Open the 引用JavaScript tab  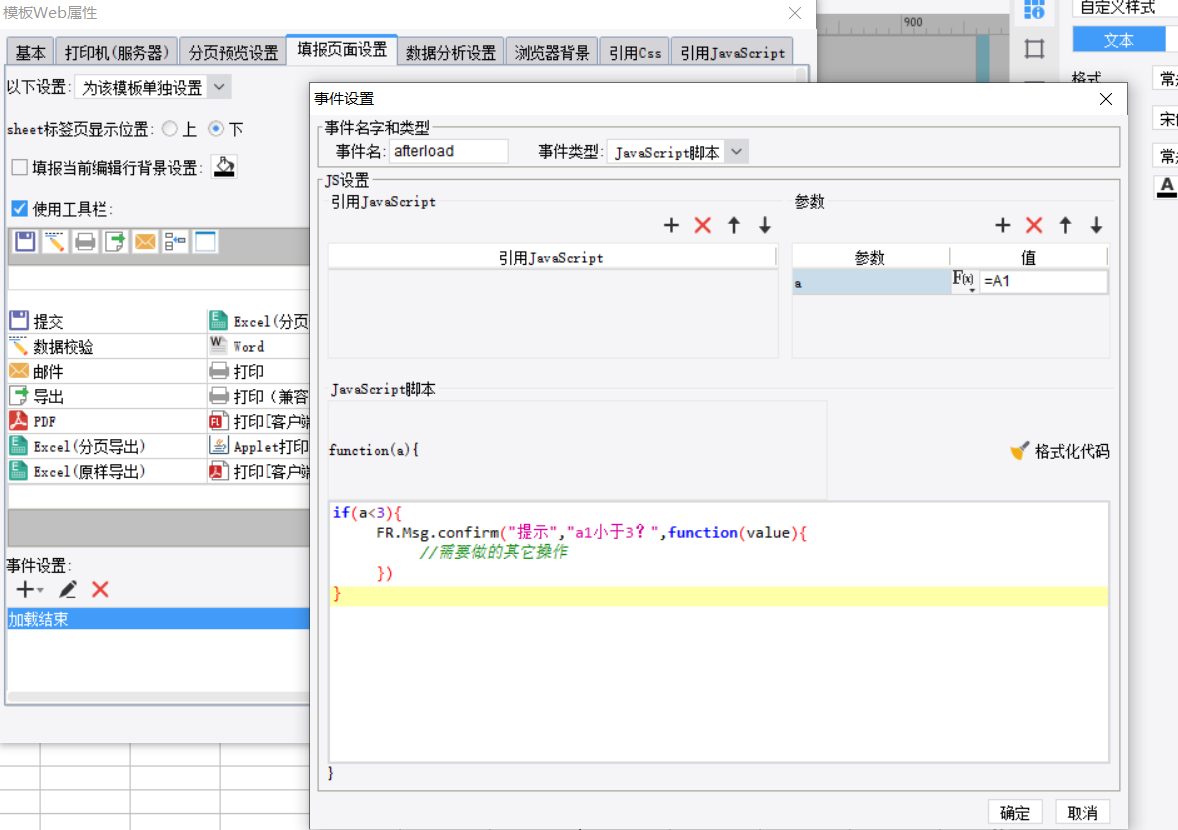732,53
